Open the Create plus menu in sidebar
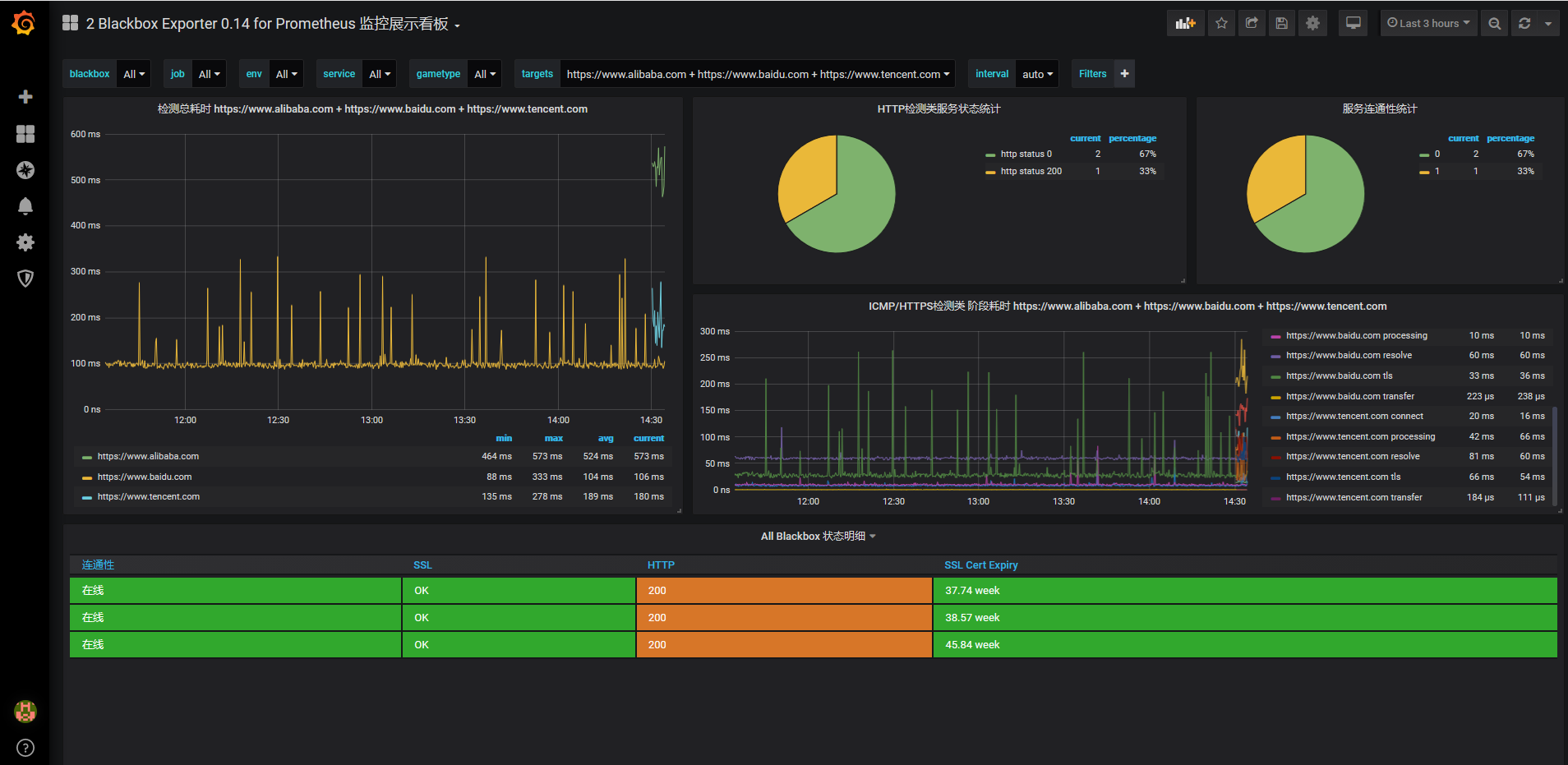 pos(25,97)
